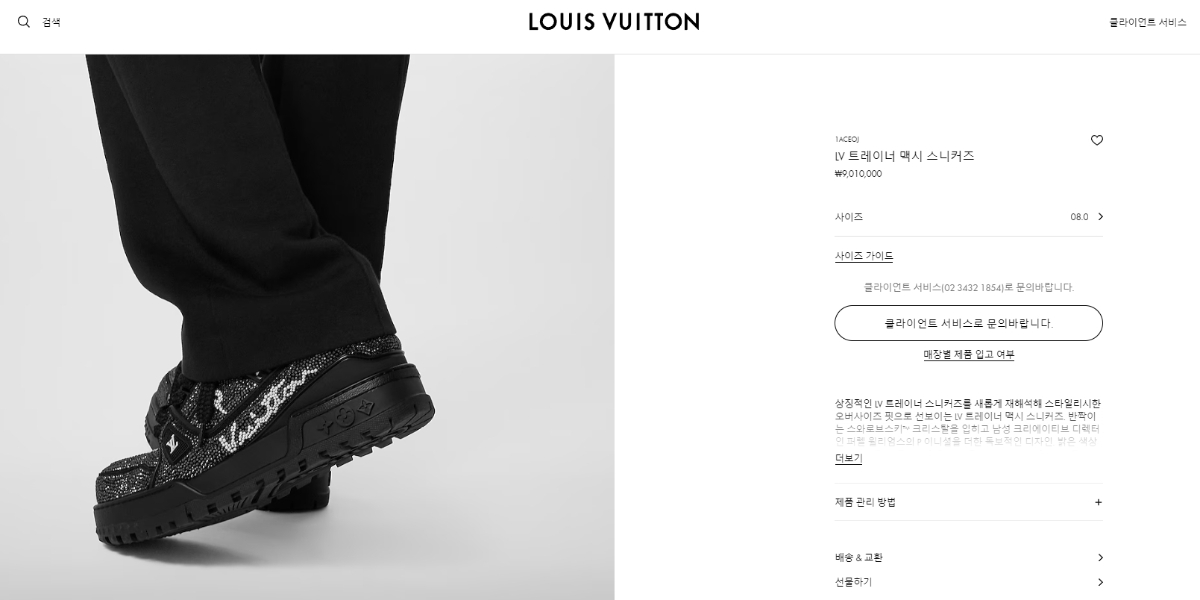Expand 제품 관리 방법 section
The image size is (1200, 600).
click(x=969, y=502)
